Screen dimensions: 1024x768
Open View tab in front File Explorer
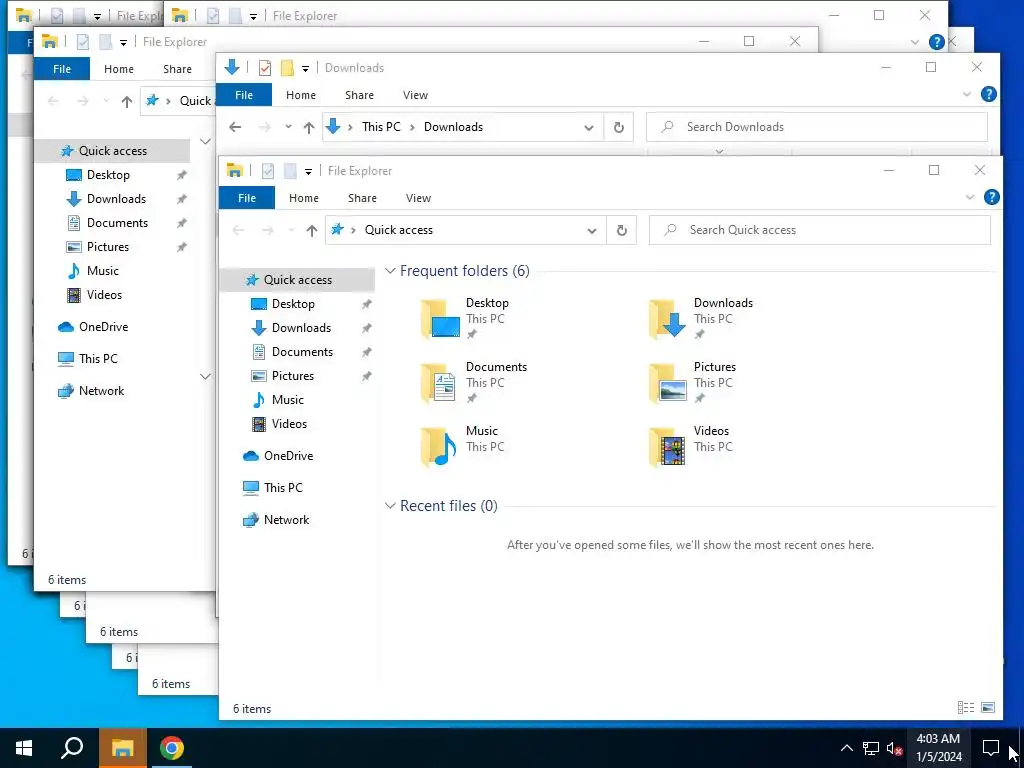point(418,198)
